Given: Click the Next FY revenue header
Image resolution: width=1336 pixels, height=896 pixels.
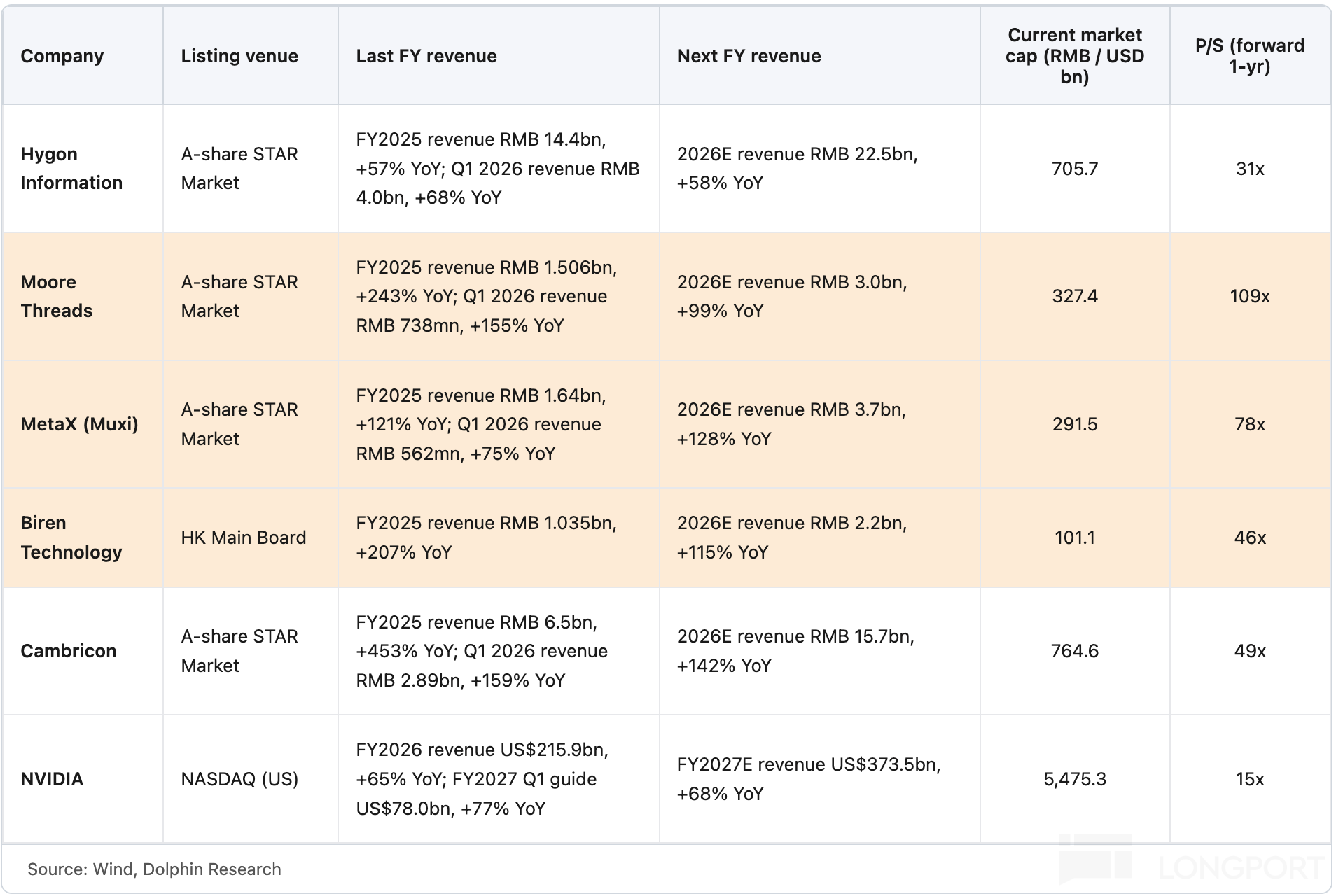Looking at the screenshot, I should 749,56.
